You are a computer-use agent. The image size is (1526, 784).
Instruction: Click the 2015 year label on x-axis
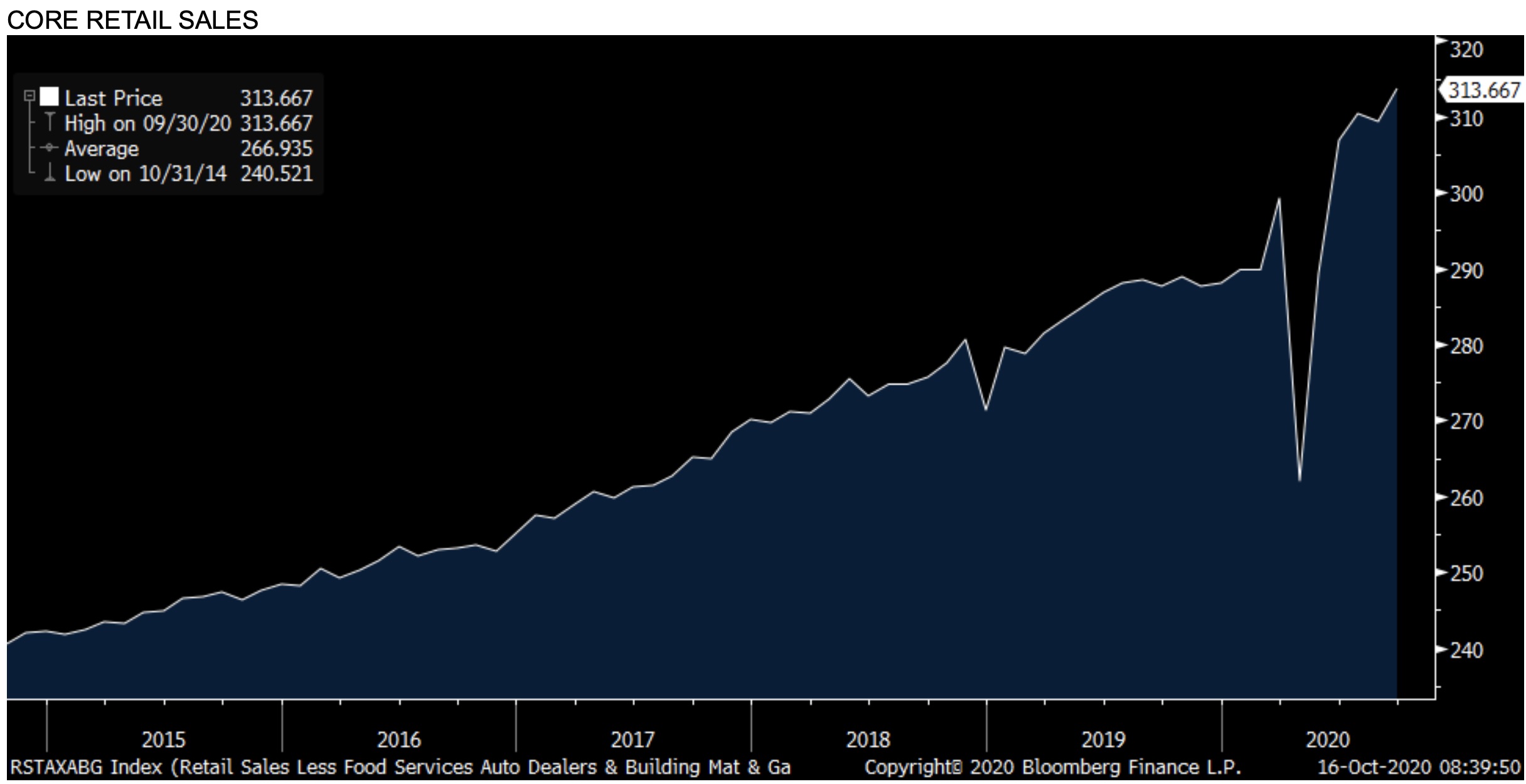pos(164,740)
